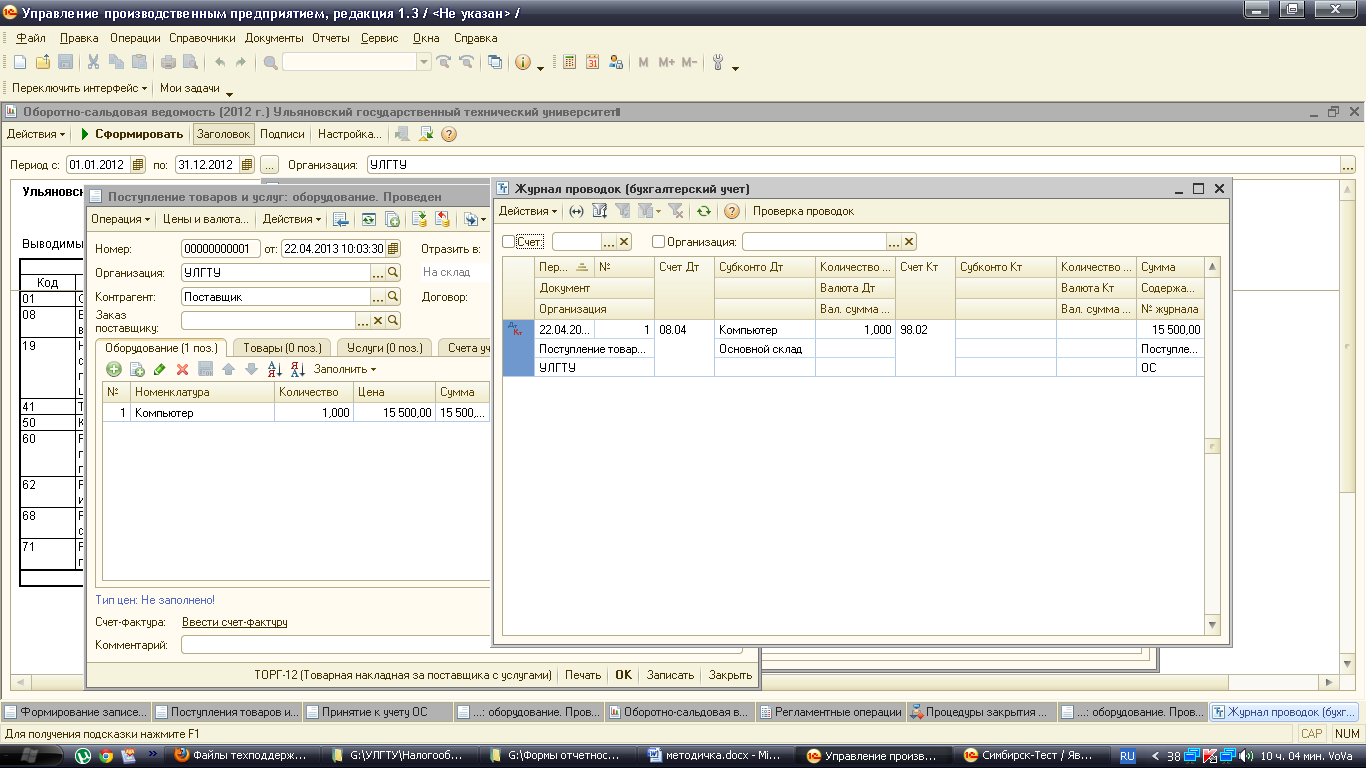
Task: Open the Действия dropdown in Оборотно-сальдовая ведомость
Action: click(x=36, y=134)
